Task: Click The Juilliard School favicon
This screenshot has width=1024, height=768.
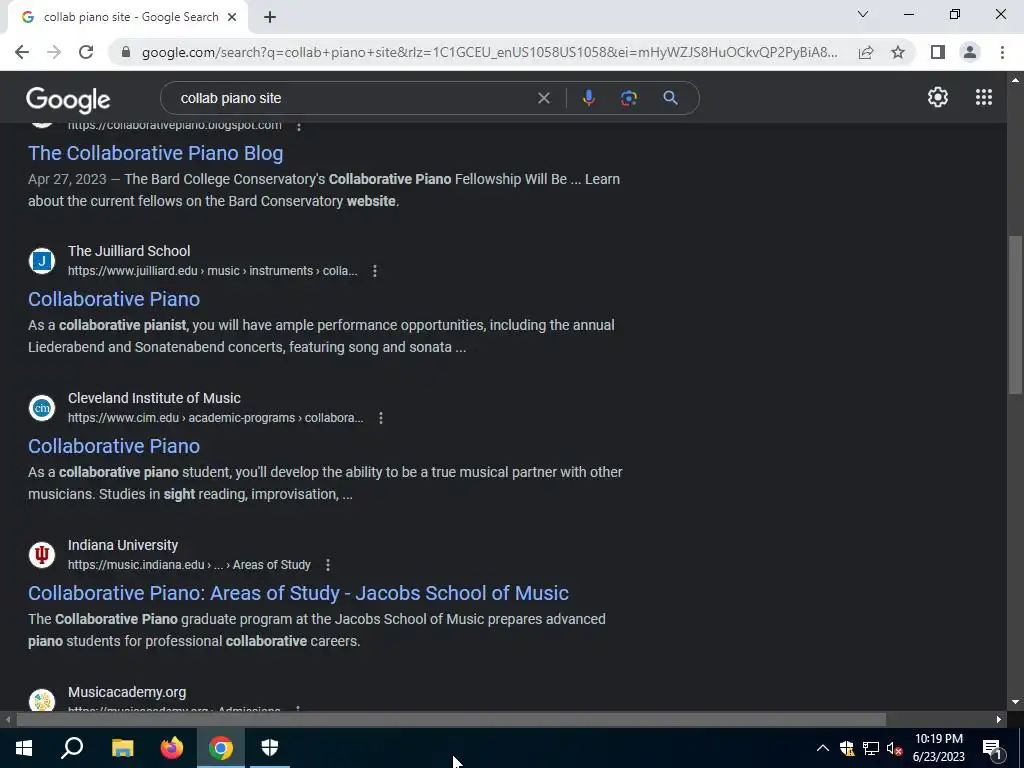Action: [42, 261]
